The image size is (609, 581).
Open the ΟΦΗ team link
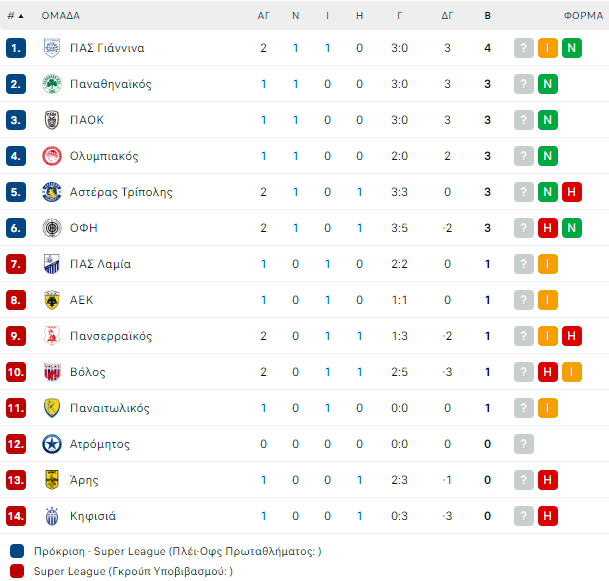pyautogui.click(x=86, y=228)
